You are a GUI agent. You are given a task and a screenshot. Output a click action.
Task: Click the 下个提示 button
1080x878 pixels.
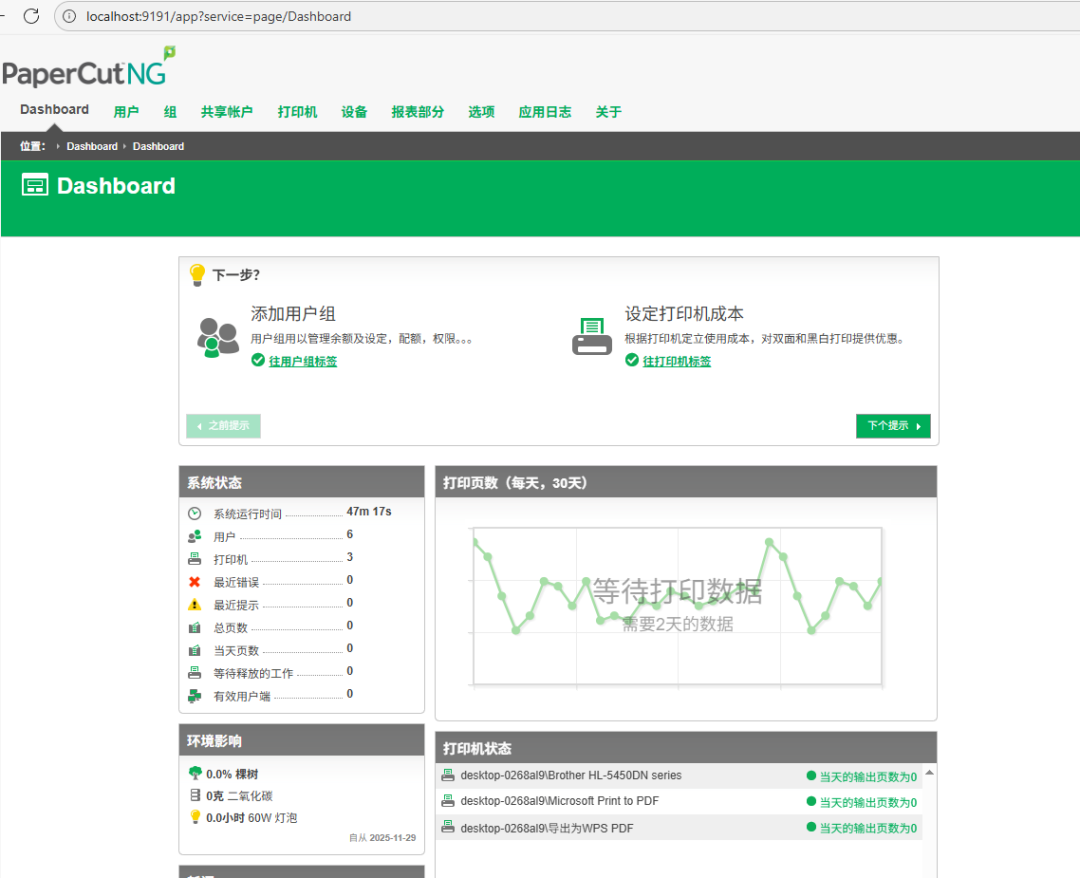pos(893,425)
